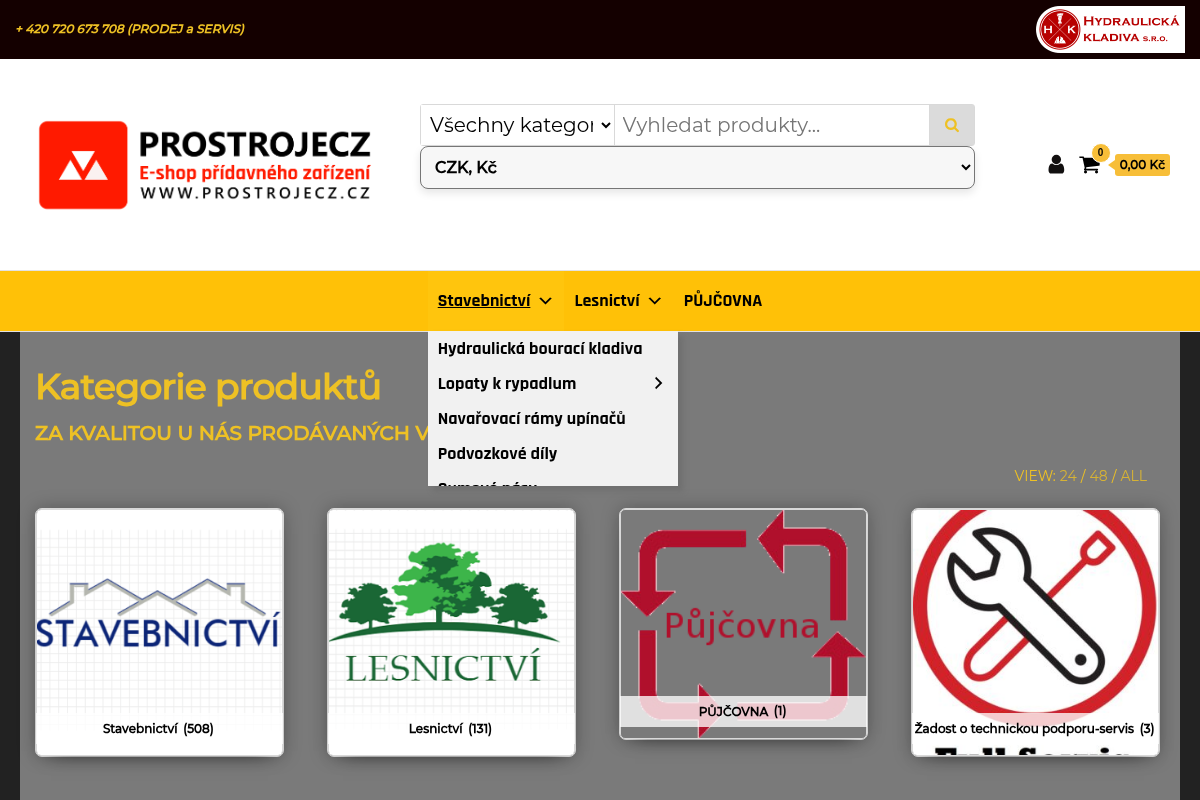1200x800 pixels.
Task: Open the user account icon
Action: (1056, 165)
